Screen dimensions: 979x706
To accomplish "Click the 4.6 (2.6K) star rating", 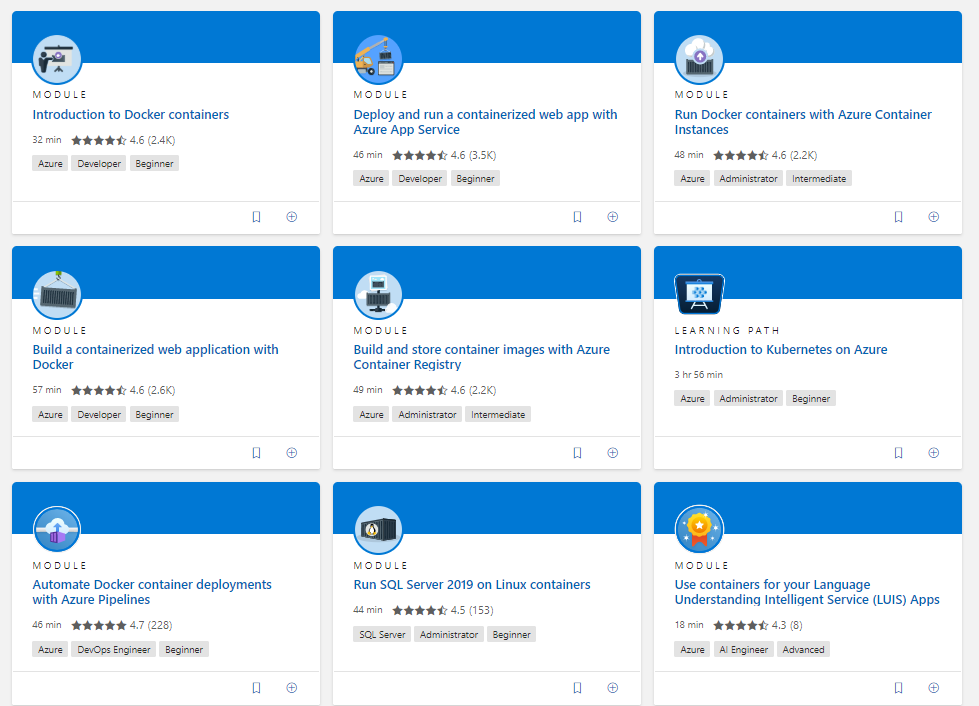I will (123, 390).
